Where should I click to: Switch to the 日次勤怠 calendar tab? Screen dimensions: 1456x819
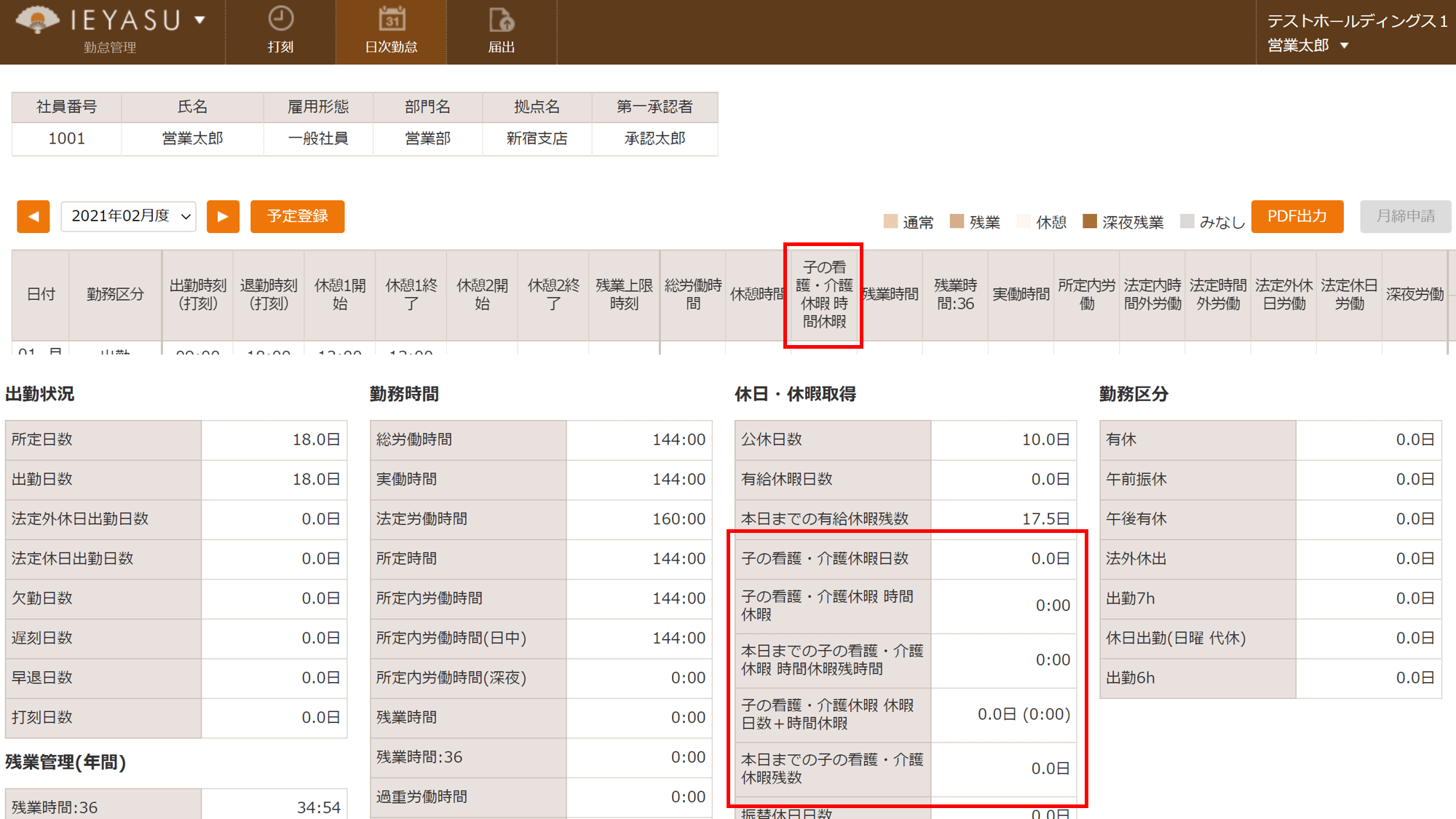point(391,31)
